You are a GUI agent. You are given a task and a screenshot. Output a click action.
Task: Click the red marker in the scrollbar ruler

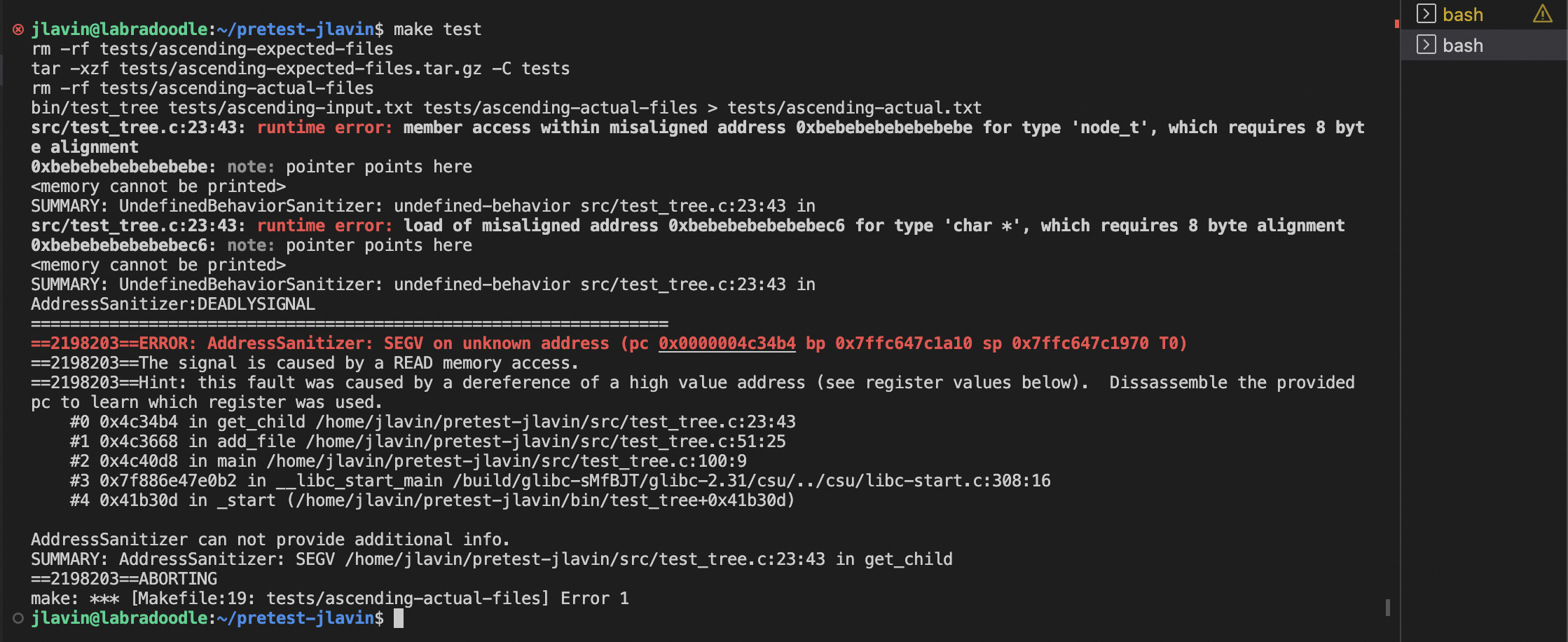[1396, 24]
